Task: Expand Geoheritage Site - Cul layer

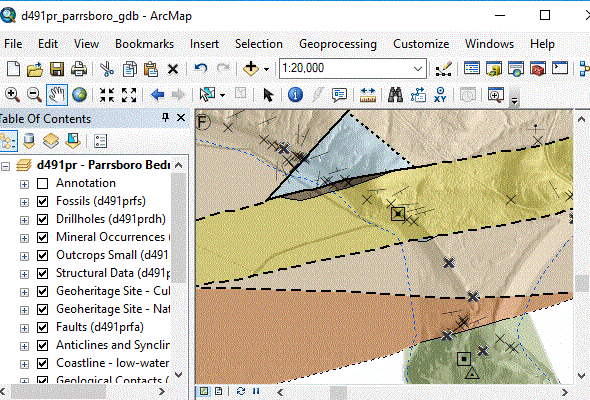Action: (24, 292)
